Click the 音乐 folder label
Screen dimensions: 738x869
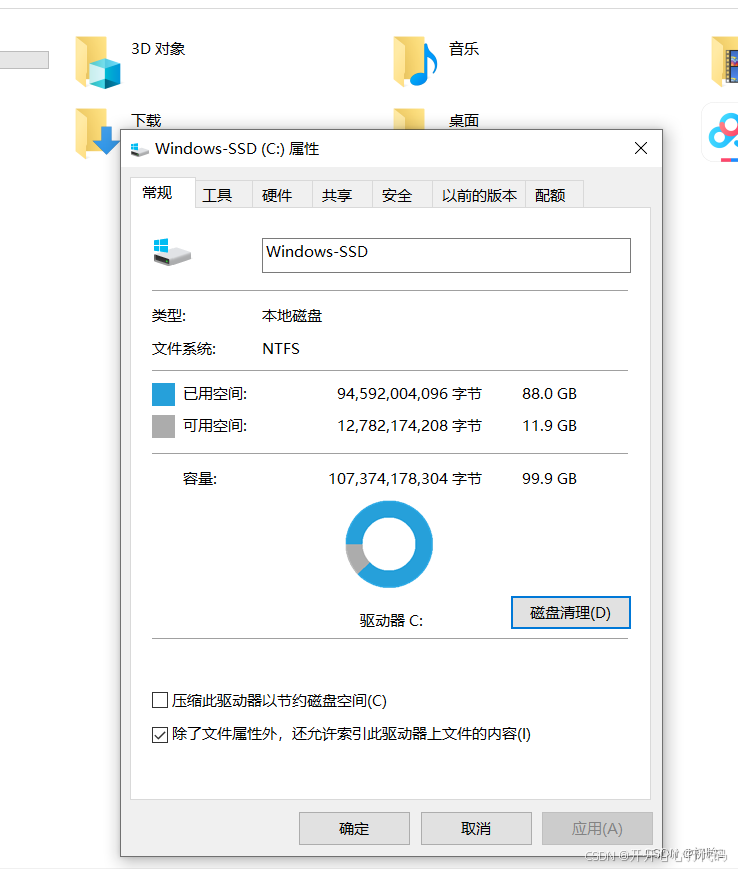[464, 49]
